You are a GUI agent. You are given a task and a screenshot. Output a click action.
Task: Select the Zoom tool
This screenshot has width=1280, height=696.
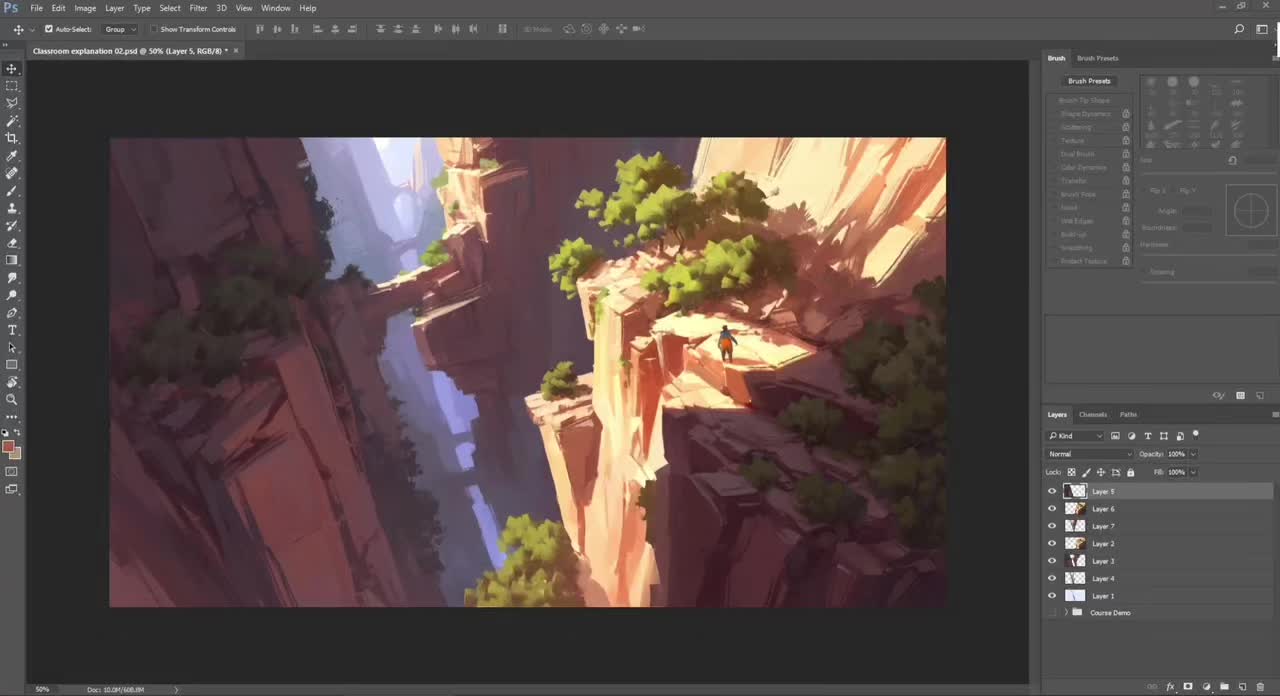pos(12,400)
